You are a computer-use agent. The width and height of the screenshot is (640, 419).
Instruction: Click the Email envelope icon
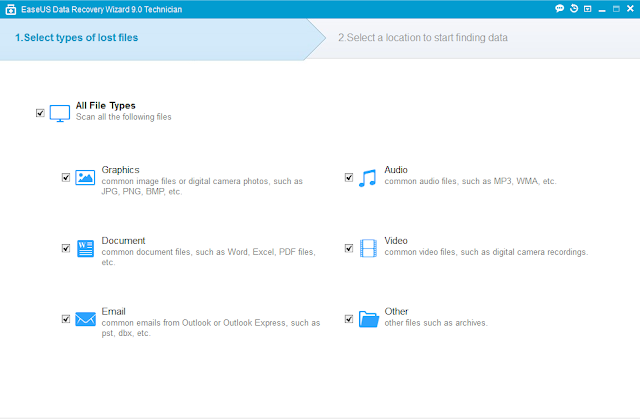click(85, 319)
